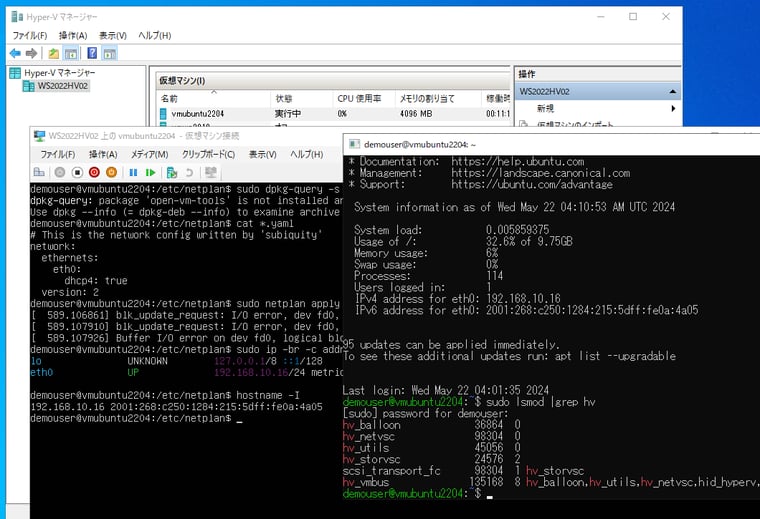Screen dimensions: 760x519
Task: Click the vmubuntu2204 row VM icon
Action: pyautogui.click(x=163, y=113)
